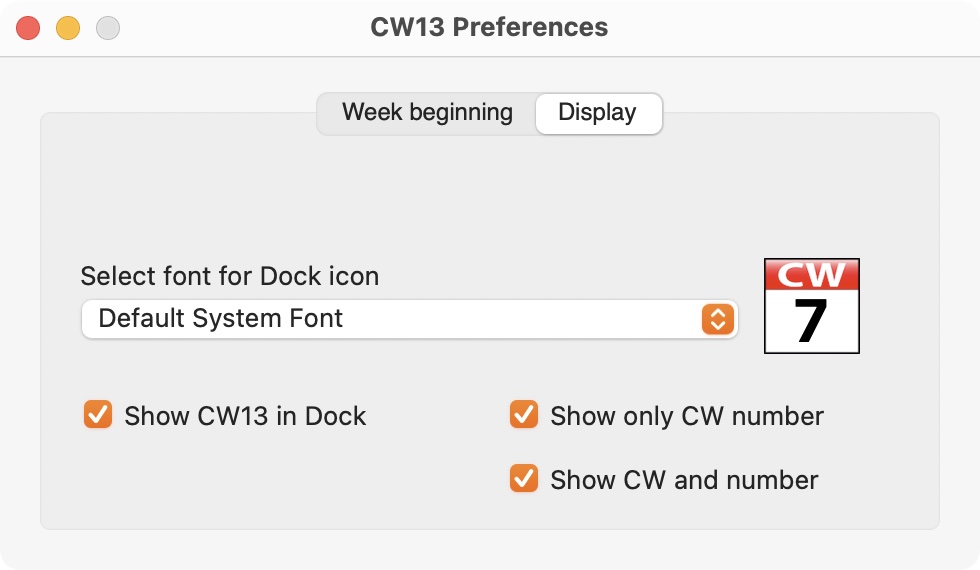
Task: Uncheck the Show only CW number checkbox
Action: point(524,415)
